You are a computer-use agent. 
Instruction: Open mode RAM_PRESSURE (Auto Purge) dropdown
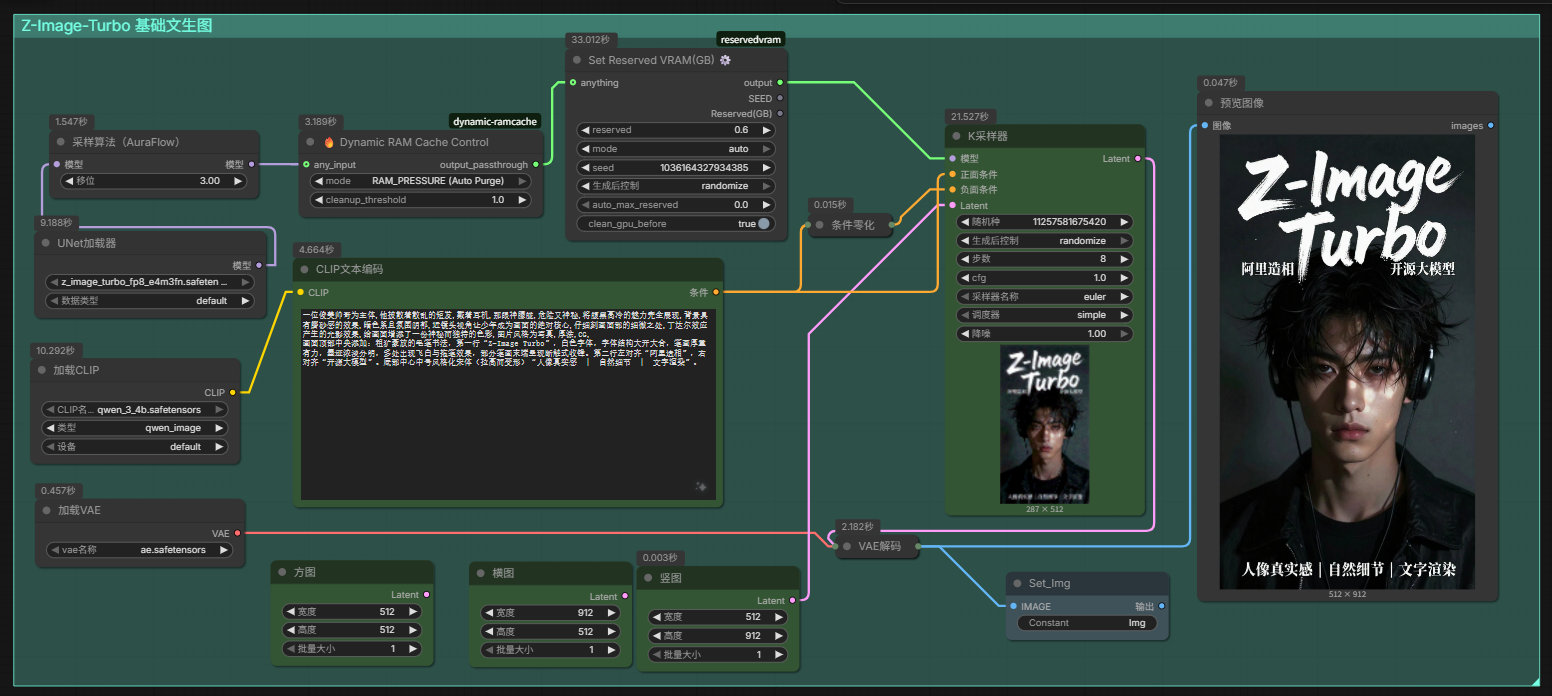pyautogui.click(x=422, y=181)
